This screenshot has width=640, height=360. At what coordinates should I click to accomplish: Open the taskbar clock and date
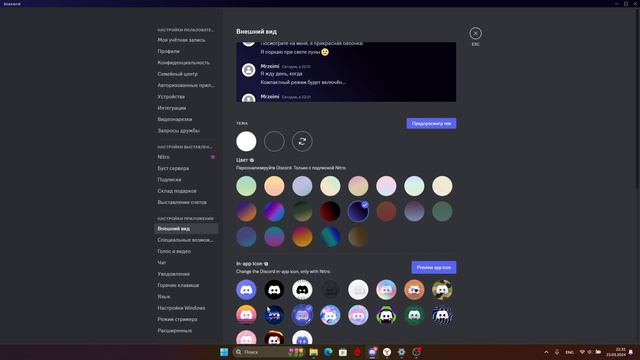coord(616,352)
